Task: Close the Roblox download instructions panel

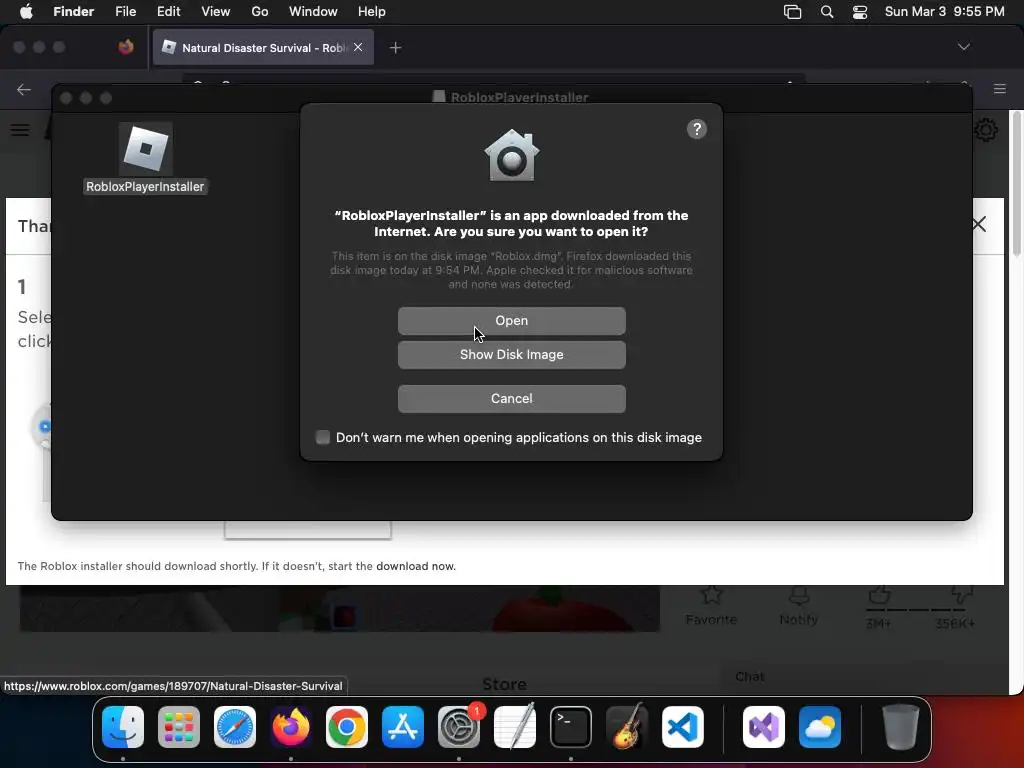Action: coord(979,225)
